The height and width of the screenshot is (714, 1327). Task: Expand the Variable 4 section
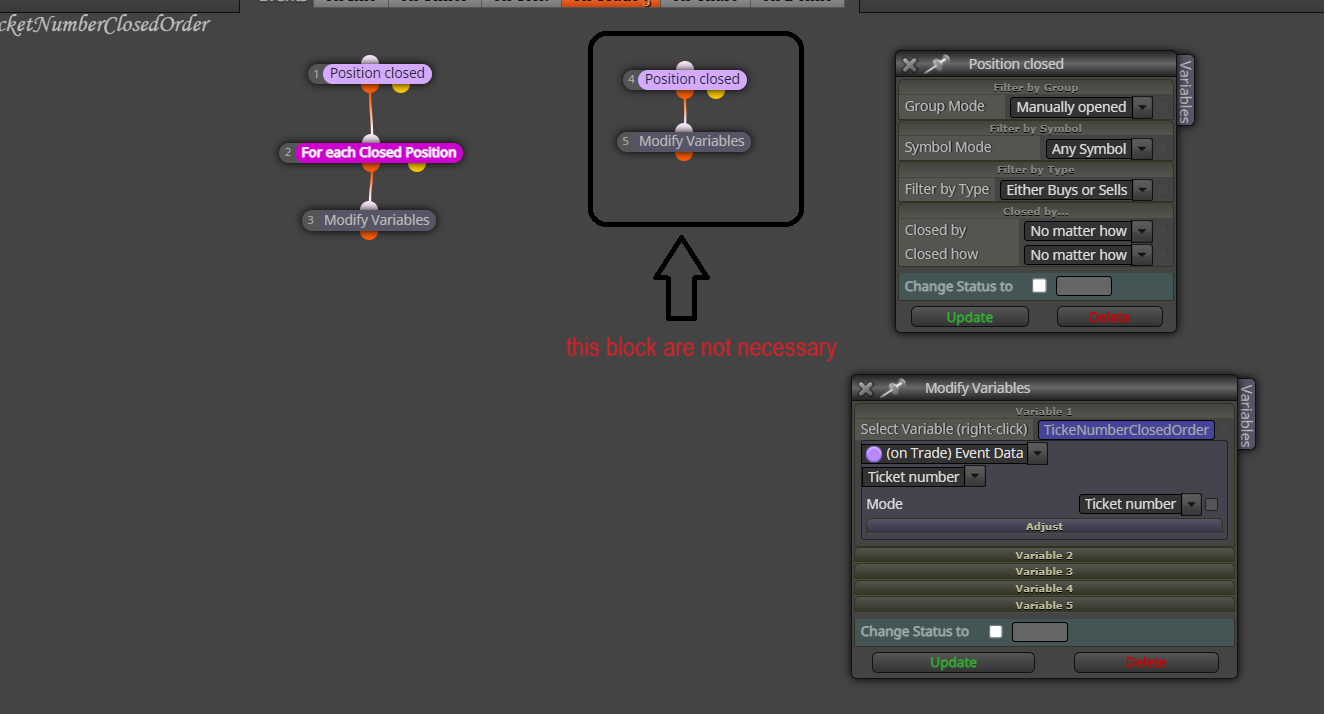[x=1044, y=588]
